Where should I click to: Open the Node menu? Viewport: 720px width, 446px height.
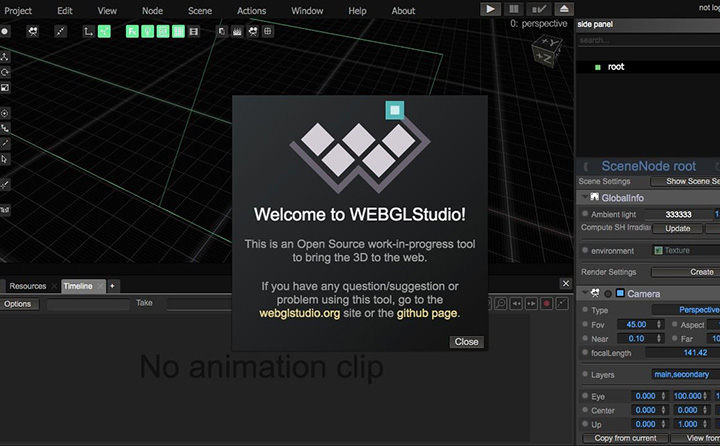152,11
